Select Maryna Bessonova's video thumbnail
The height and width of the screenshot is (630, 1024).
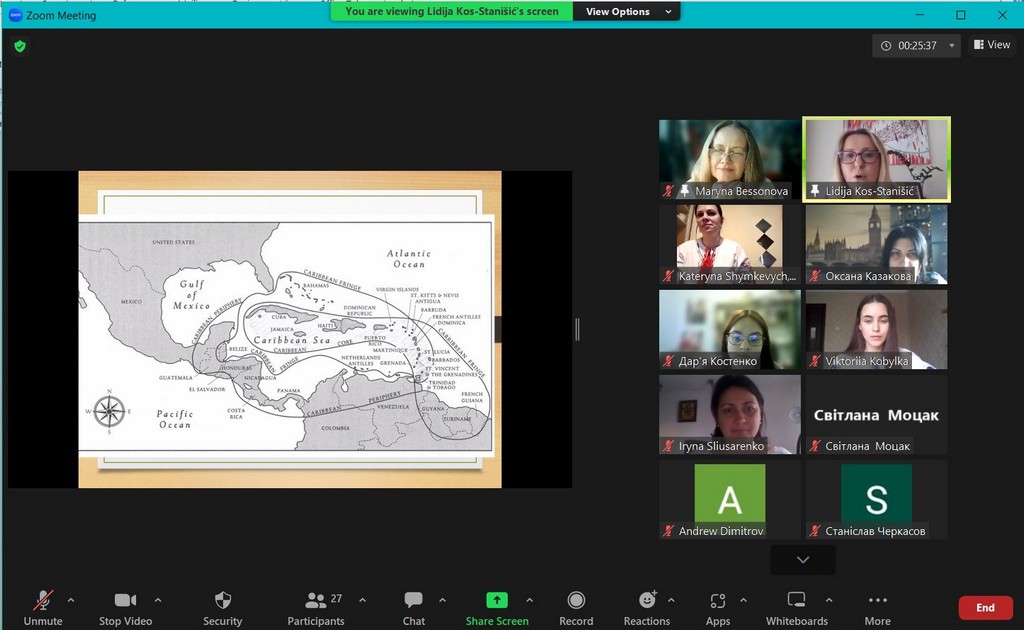[730, 160]
